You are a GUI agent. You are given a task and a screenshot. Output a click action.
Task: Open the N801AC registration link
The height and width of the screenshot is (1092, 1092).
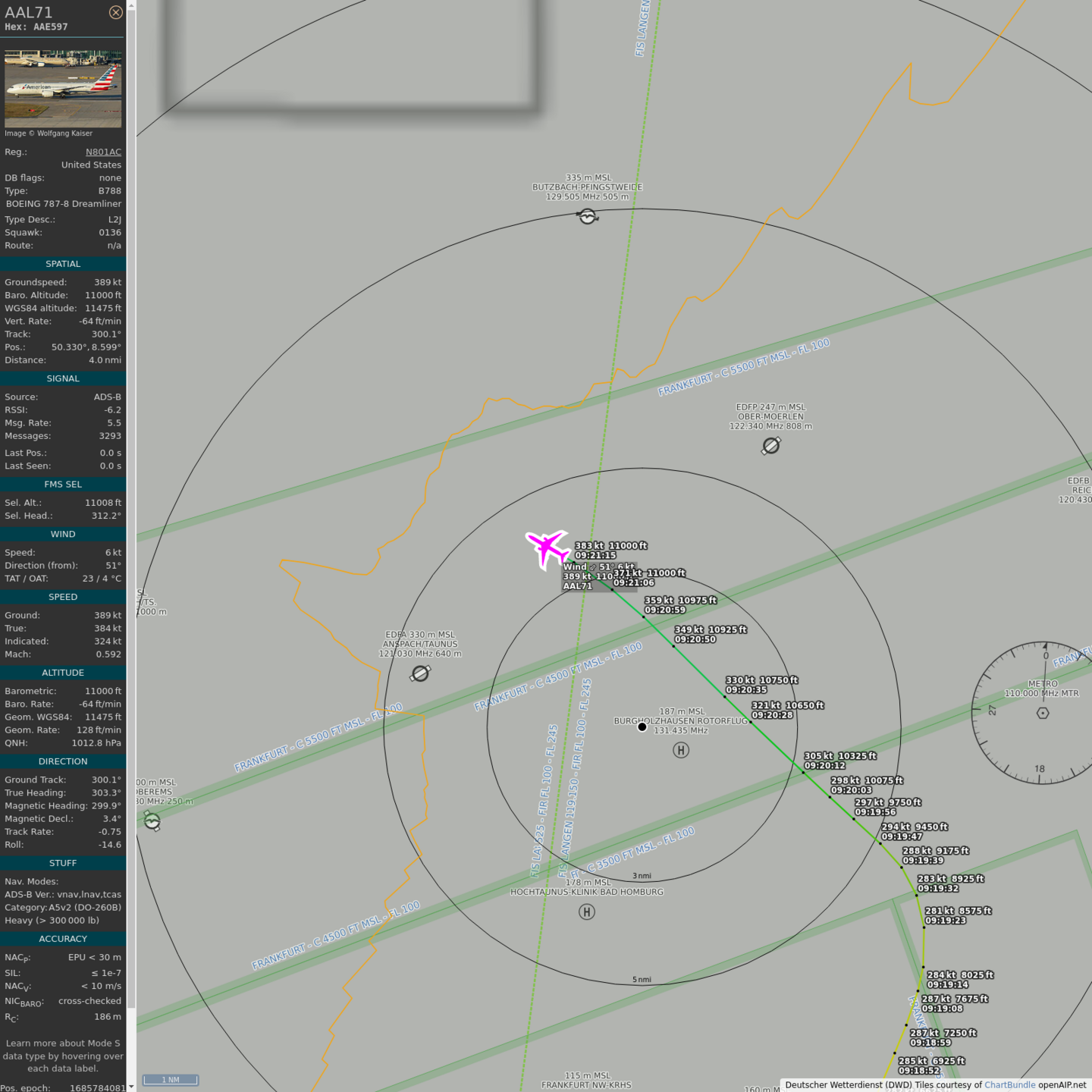[103, 152]
